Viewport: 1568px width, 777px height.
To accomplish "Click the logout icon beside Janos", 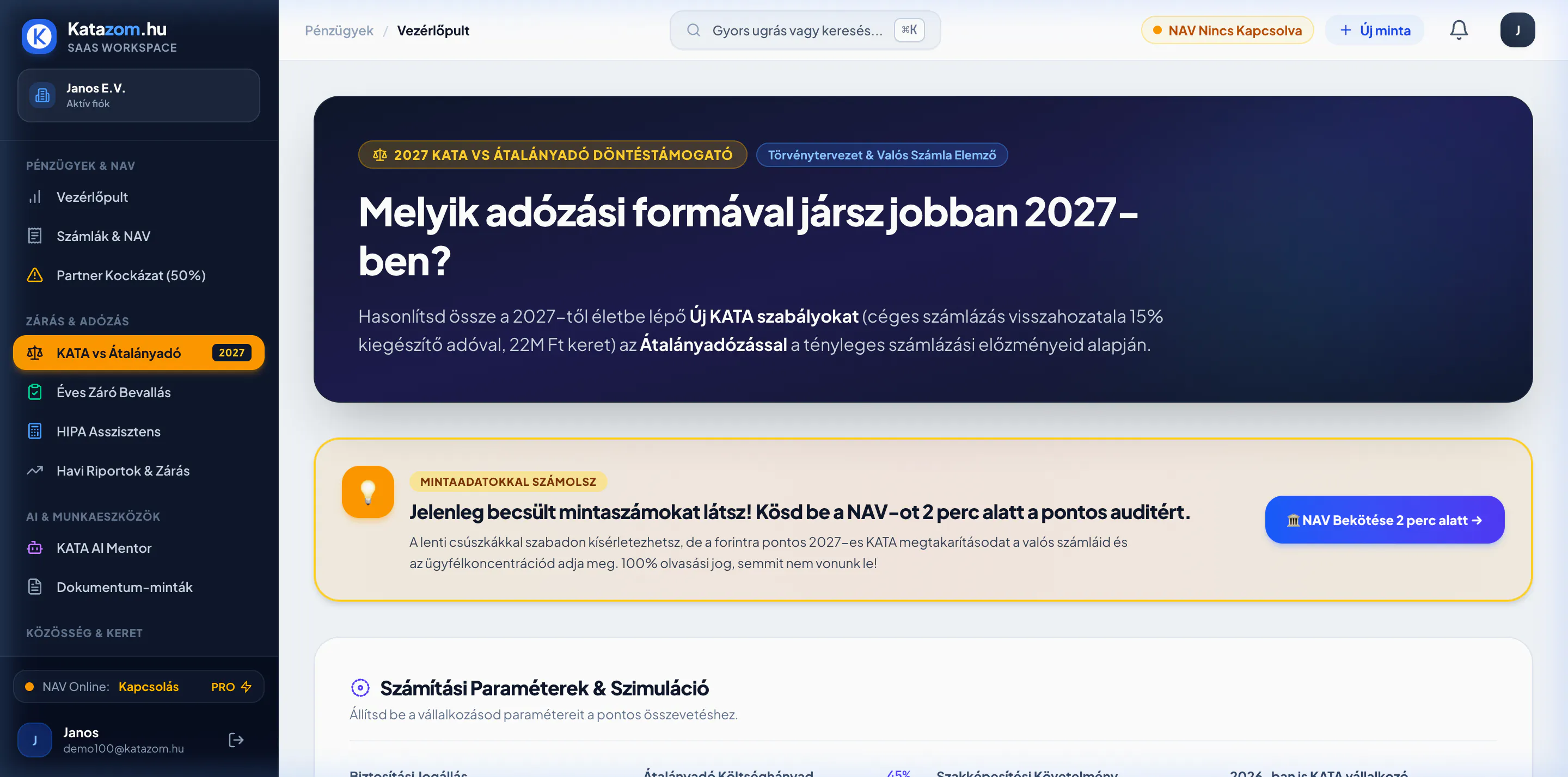I will point(236,740).
